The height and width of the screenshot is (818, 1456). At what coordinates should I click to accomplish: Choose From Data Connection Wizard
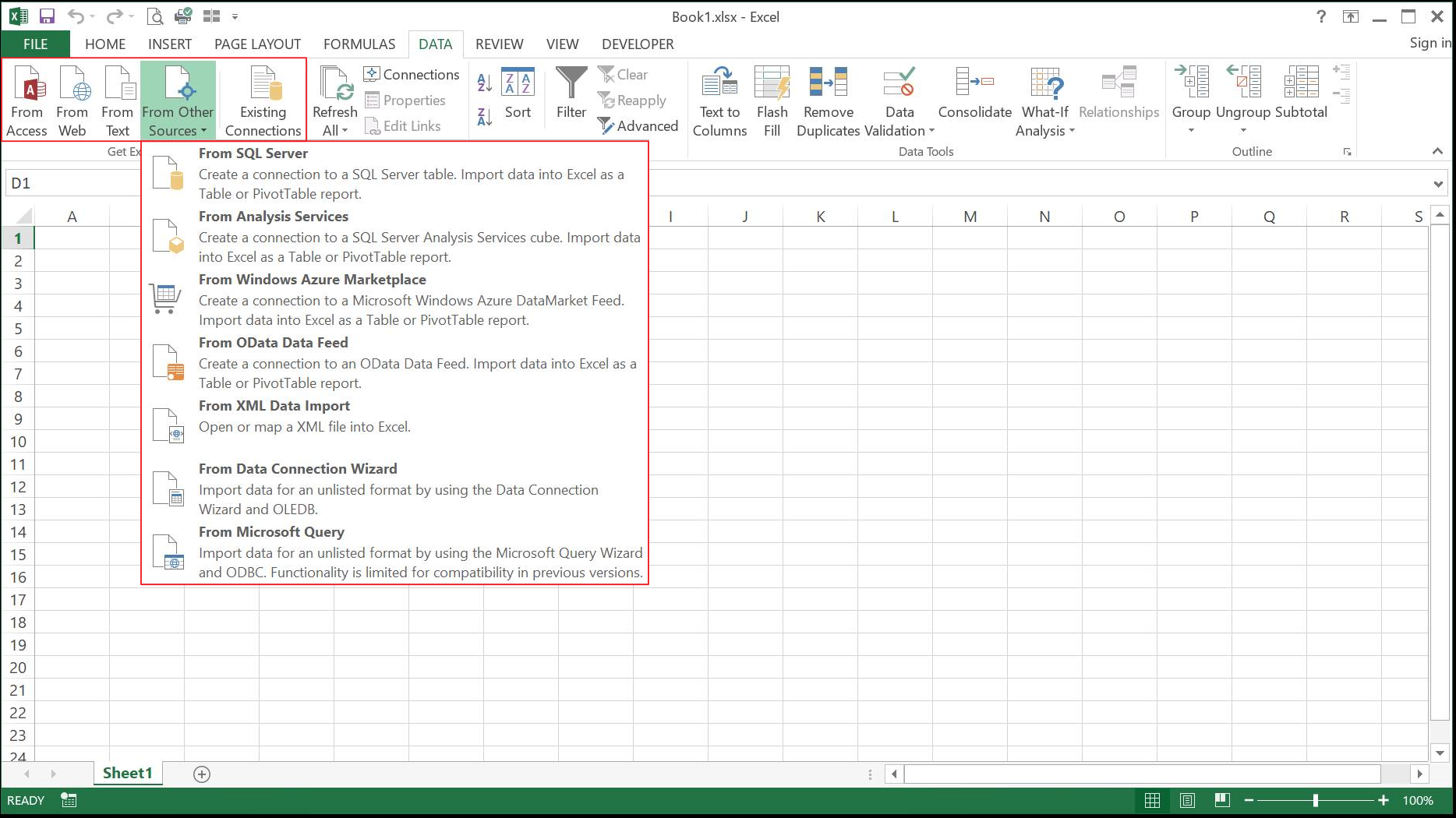point(395,488)
